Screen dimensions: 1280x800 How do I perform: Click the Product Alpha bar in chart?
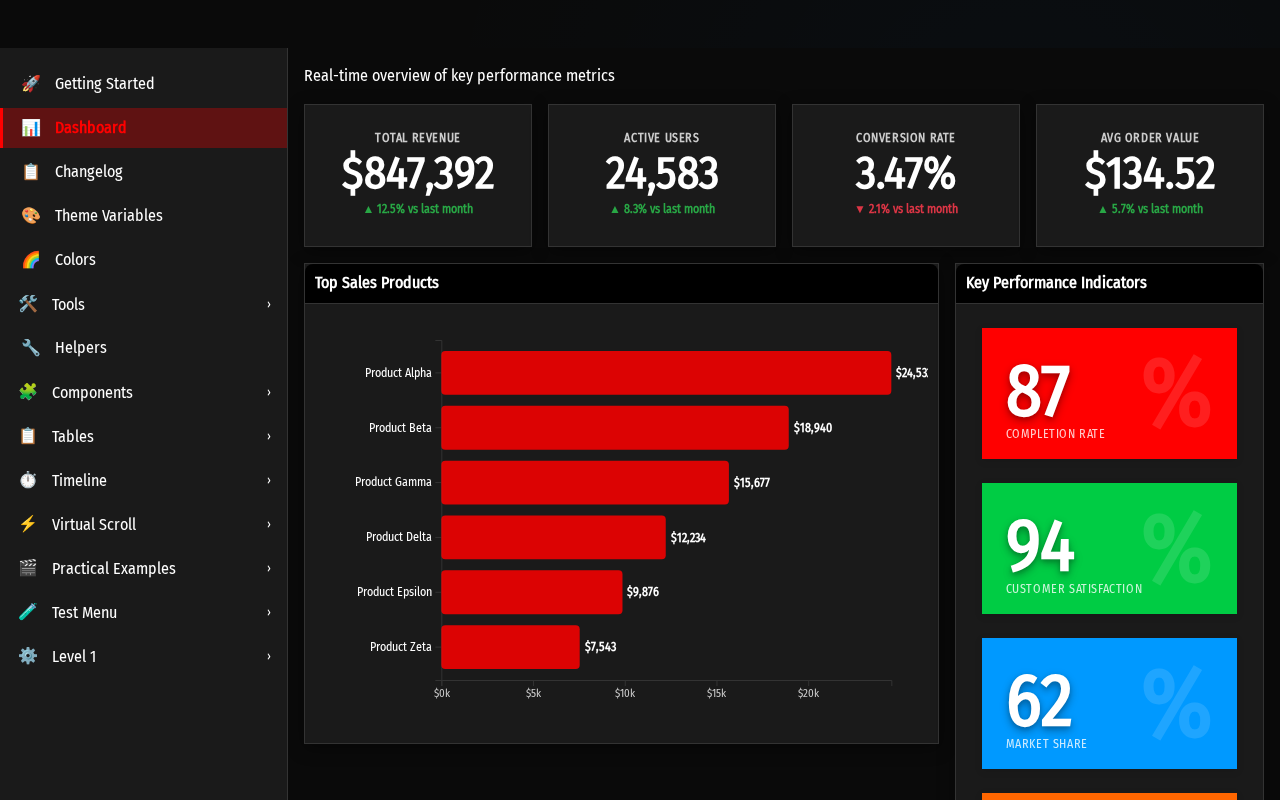(666, 373)
